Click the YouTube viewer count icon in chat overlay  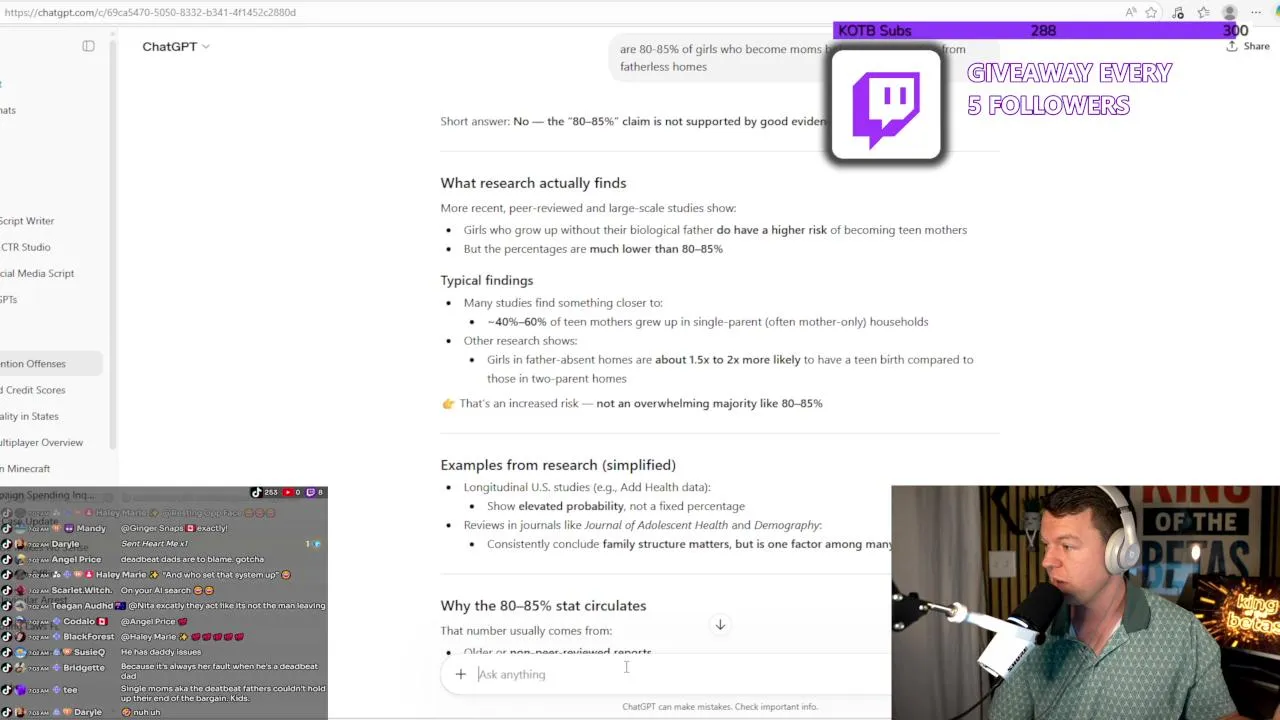click(288, 492)
